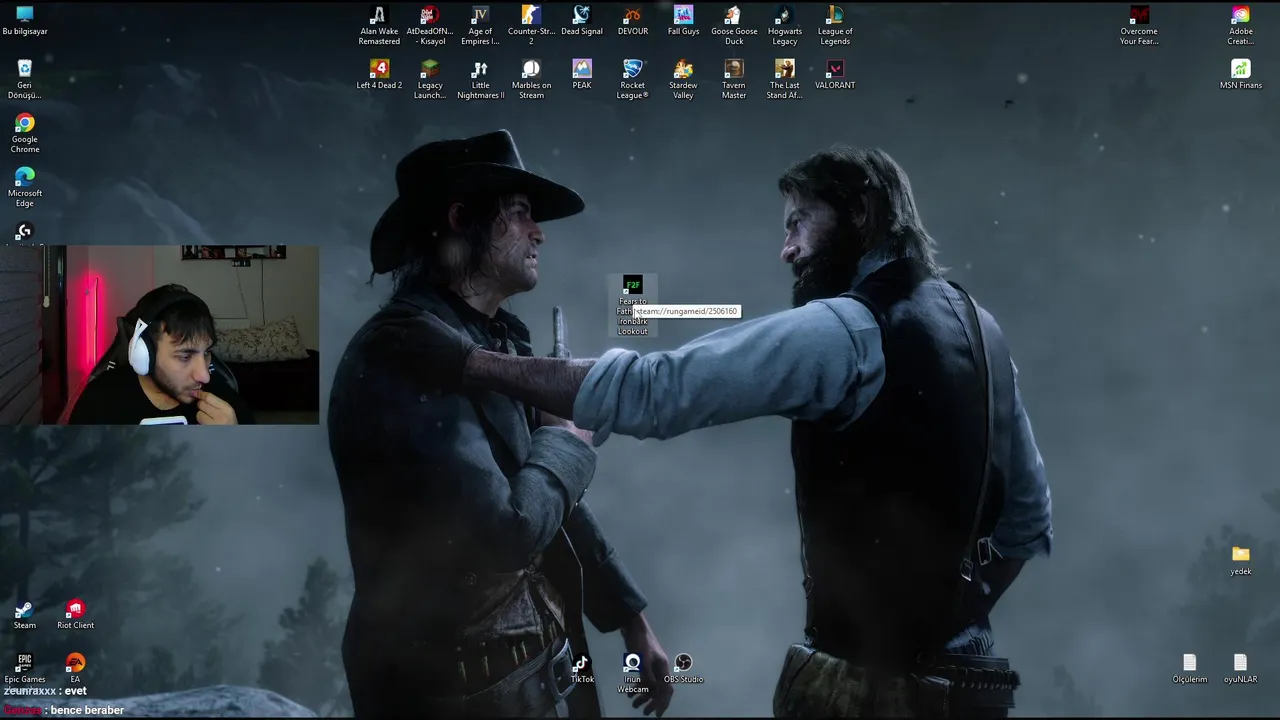Open the DEVOUR game shortcut
Viewport: 1280px width, 720px height.
click(633, 22)
